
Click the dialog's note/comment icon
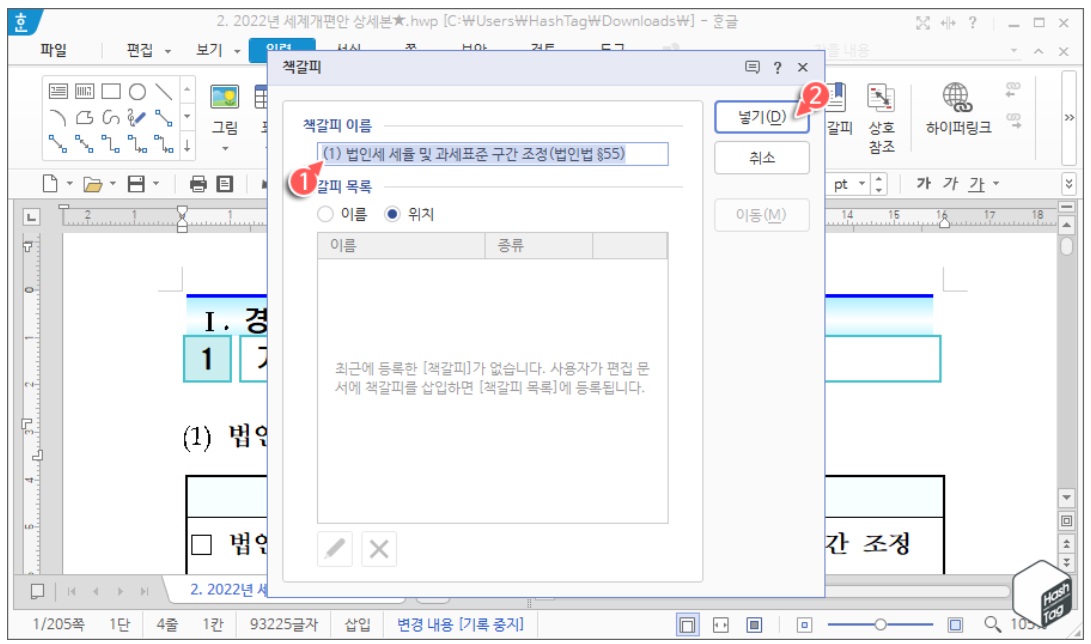click(x=752, y=67)
